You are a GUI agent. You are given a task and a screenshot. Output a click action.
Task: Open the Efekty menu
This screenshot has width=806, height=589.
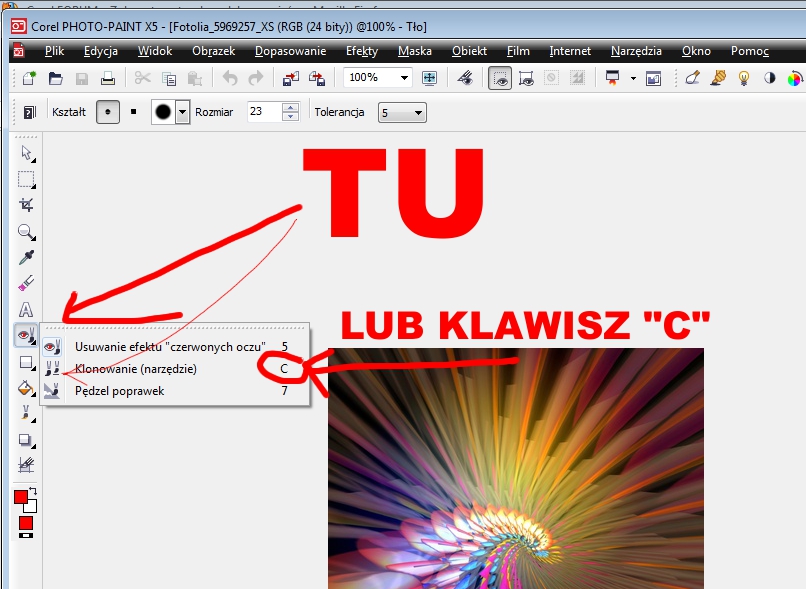pyautogui.click(x=361, y=51)
